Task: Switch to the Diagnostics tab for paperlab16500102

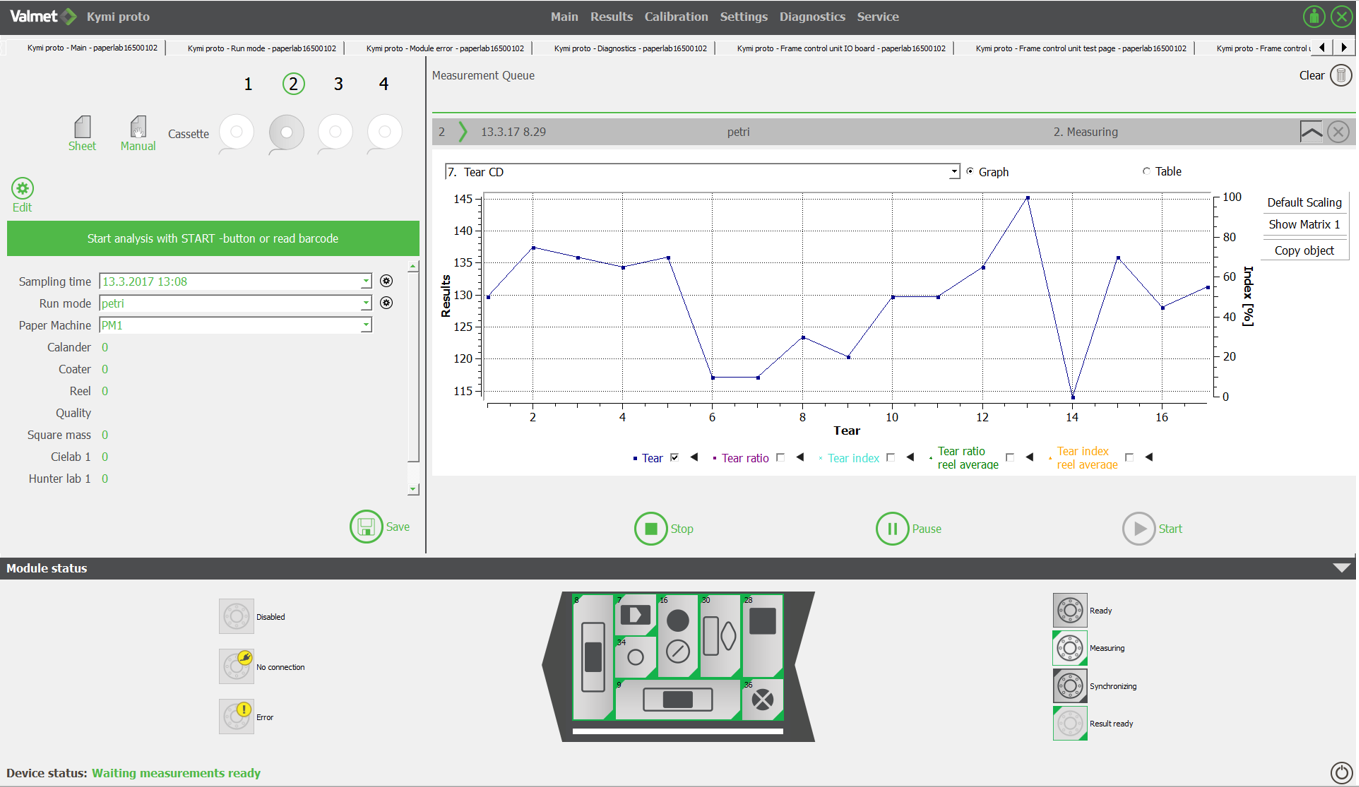Action: 630,48
